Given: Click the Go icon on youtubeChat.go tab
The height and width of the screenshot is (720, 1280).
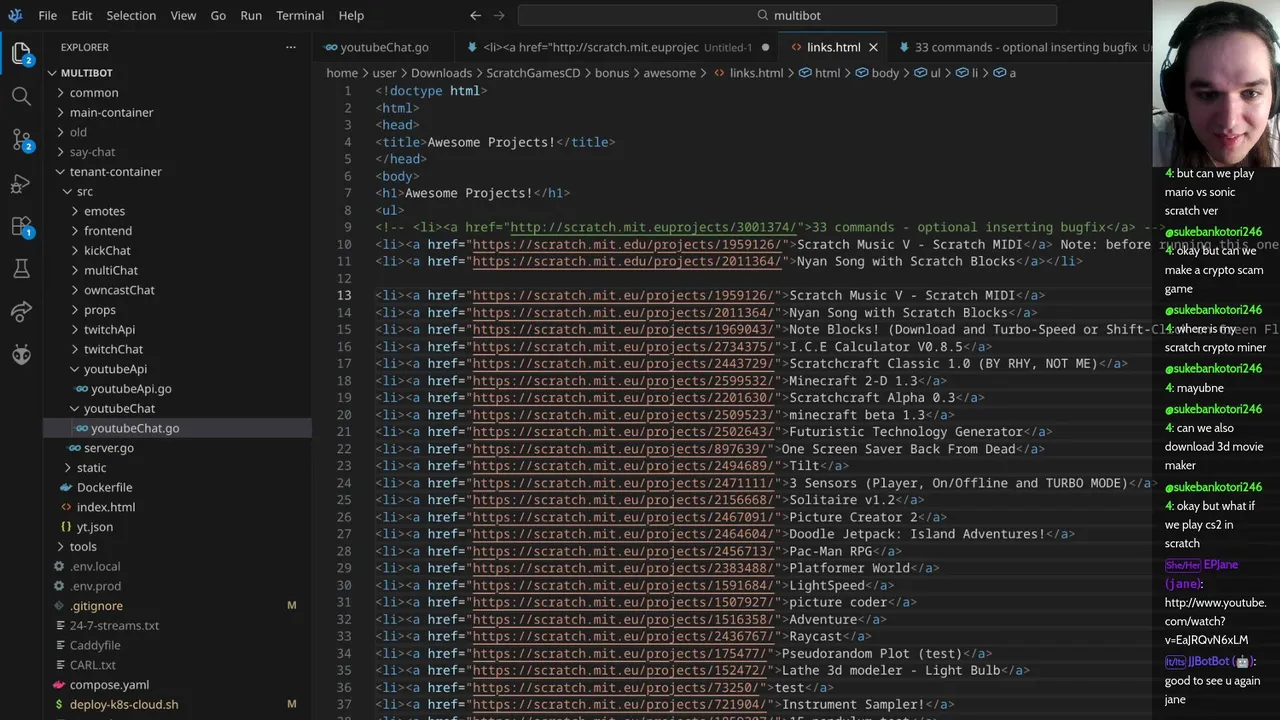Looking at the screenshot, I should click(332, 47).
